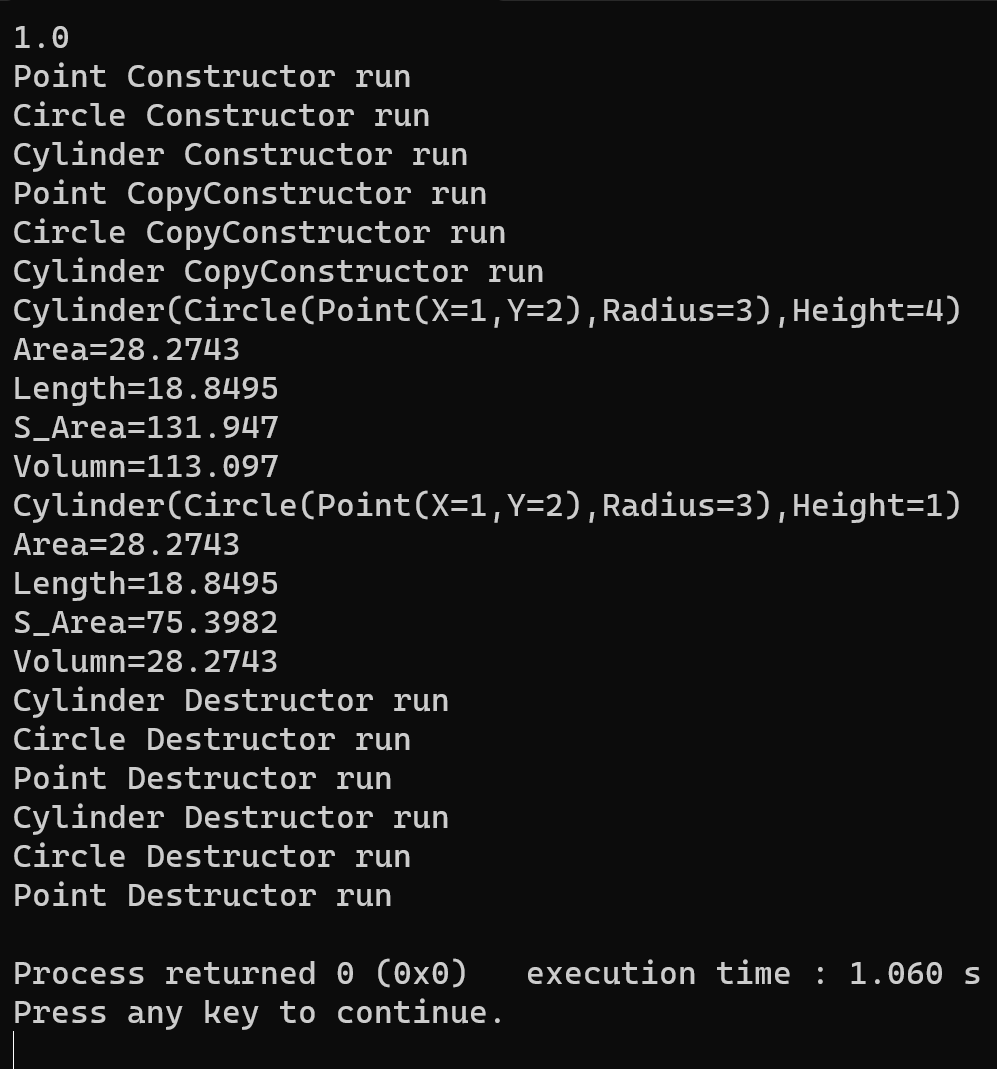Click the "Cylinder Constructor run" line
This screenshot has height=1069, width=997.
(240, 155)
